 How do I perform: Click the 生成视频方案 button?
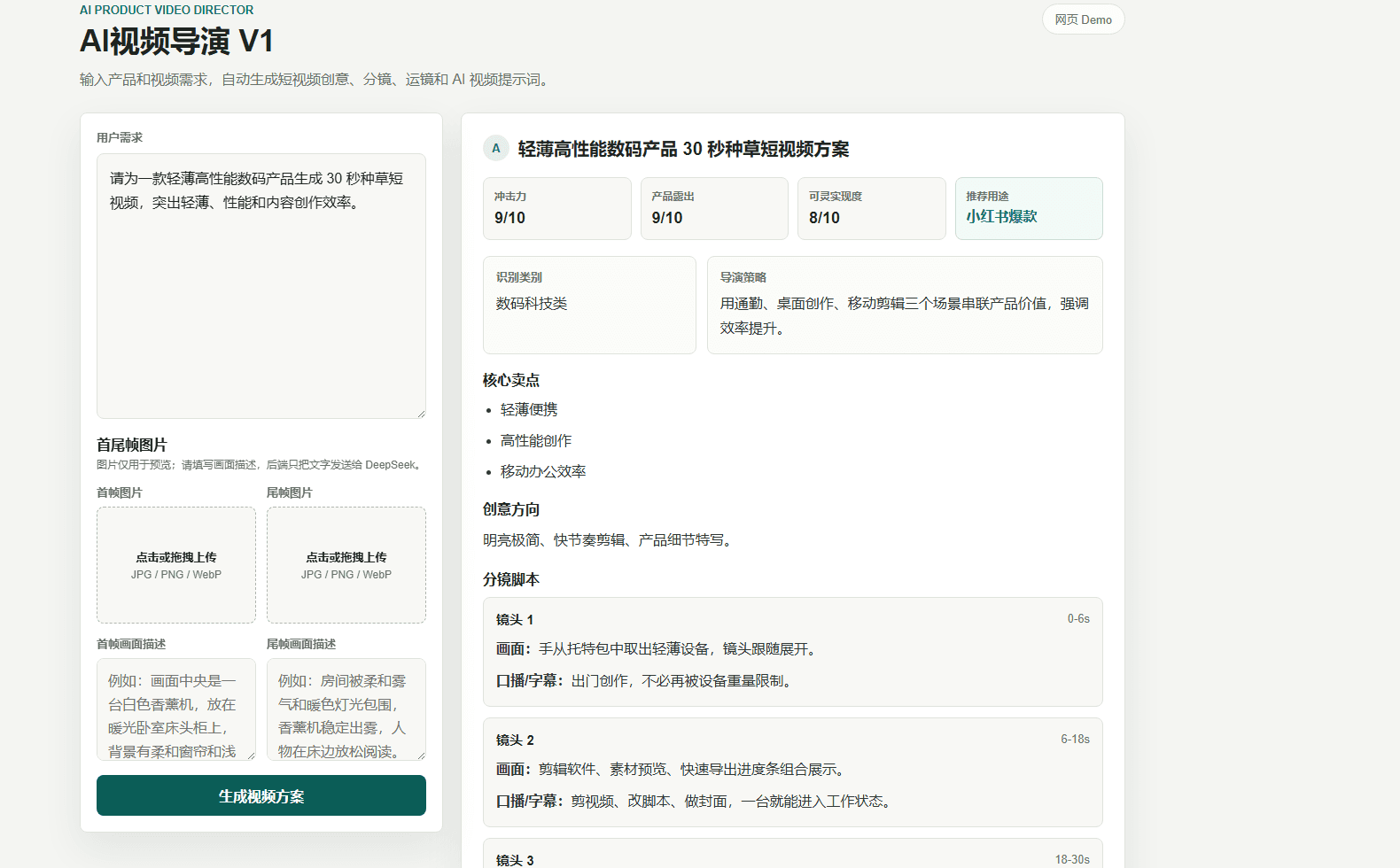pyautogui.click(x=261, y=795)
